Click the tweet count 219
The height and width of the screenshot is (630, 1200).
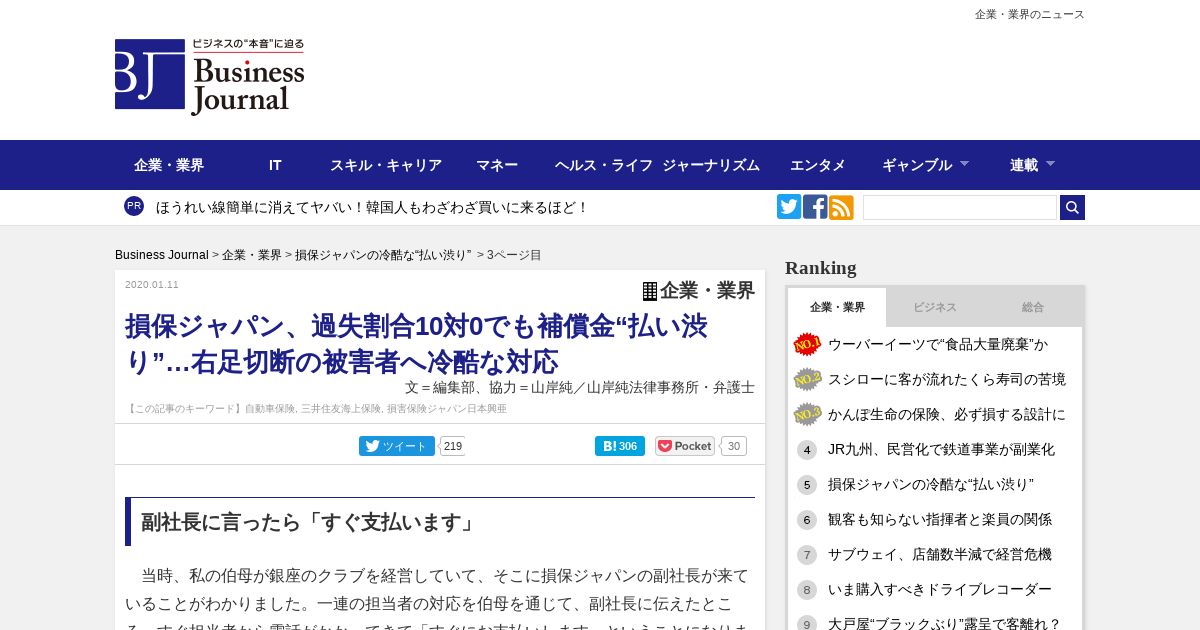click(452, 446)
